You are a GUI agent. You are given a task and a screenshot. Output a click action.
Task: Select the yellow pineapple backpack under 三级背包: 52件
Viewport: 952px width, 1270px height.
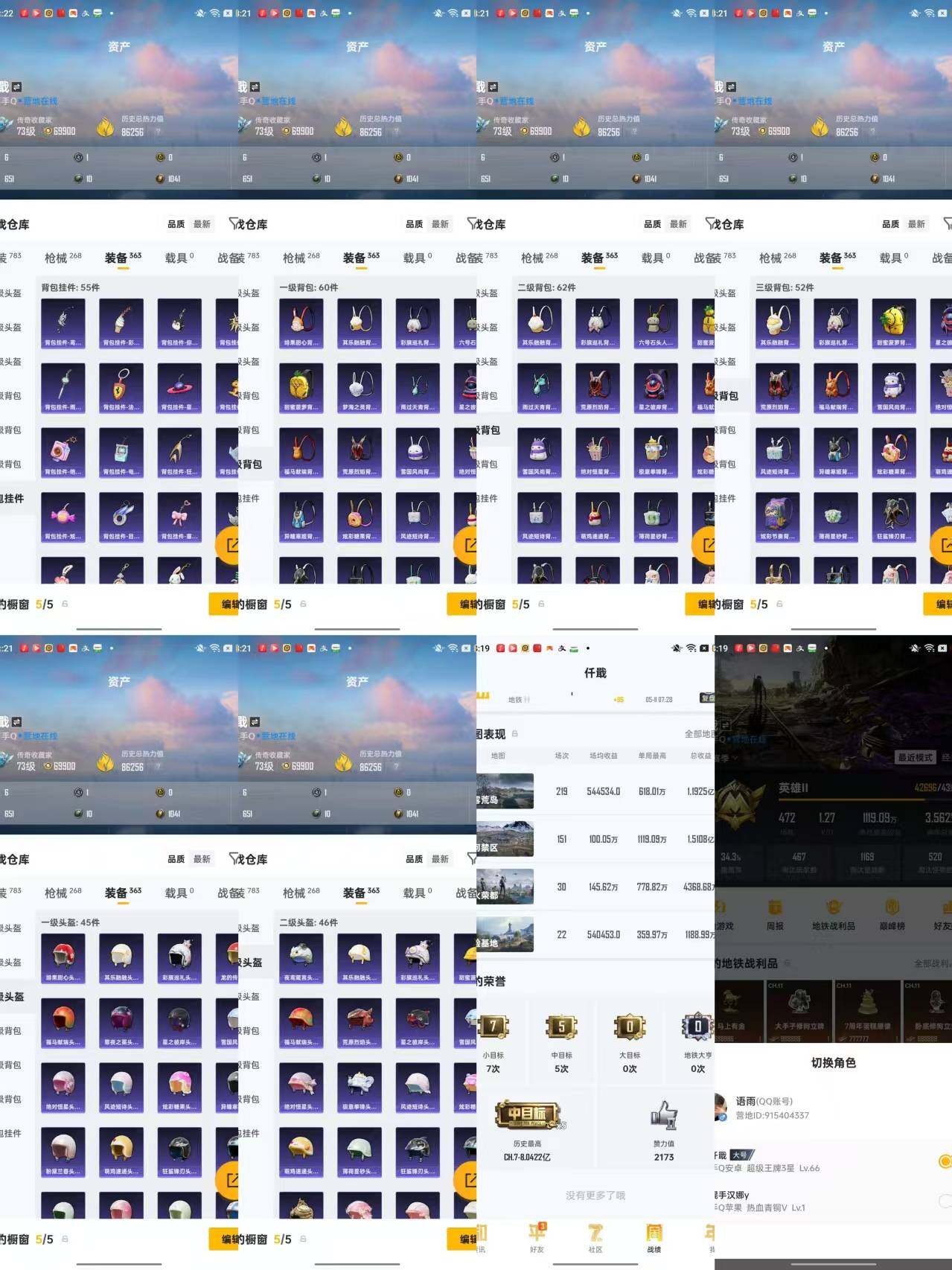pyautogui.click(x=894, y=323)
